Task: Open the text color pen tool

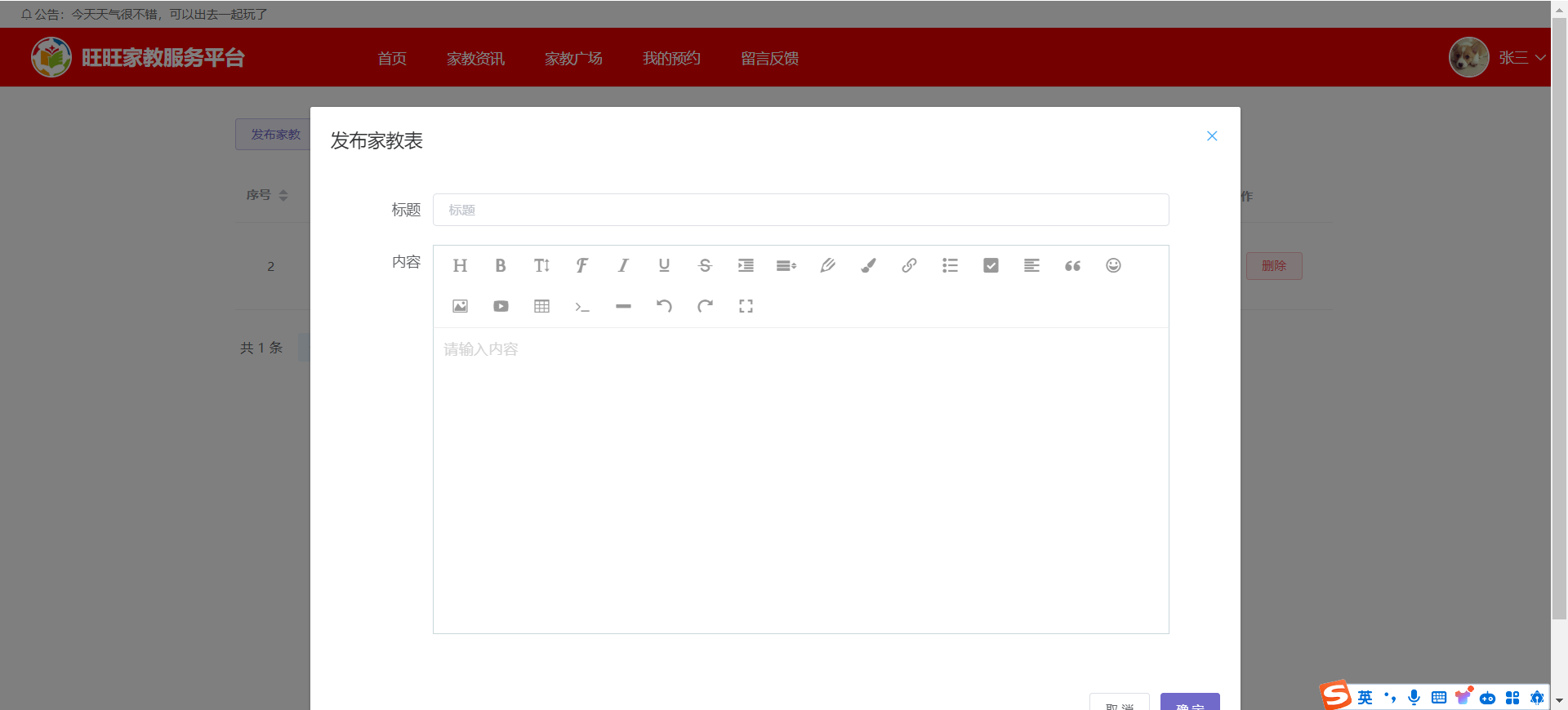Action: point(827,265)
